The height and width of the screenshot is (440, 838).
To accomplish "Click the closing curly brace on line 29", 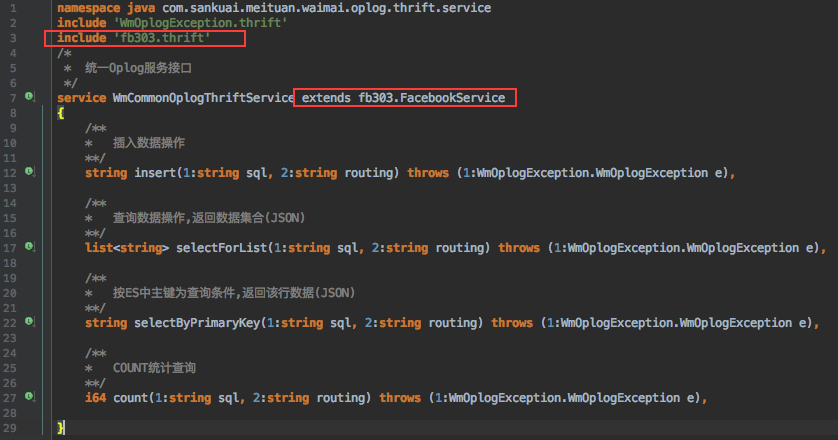I will (60, 427).
